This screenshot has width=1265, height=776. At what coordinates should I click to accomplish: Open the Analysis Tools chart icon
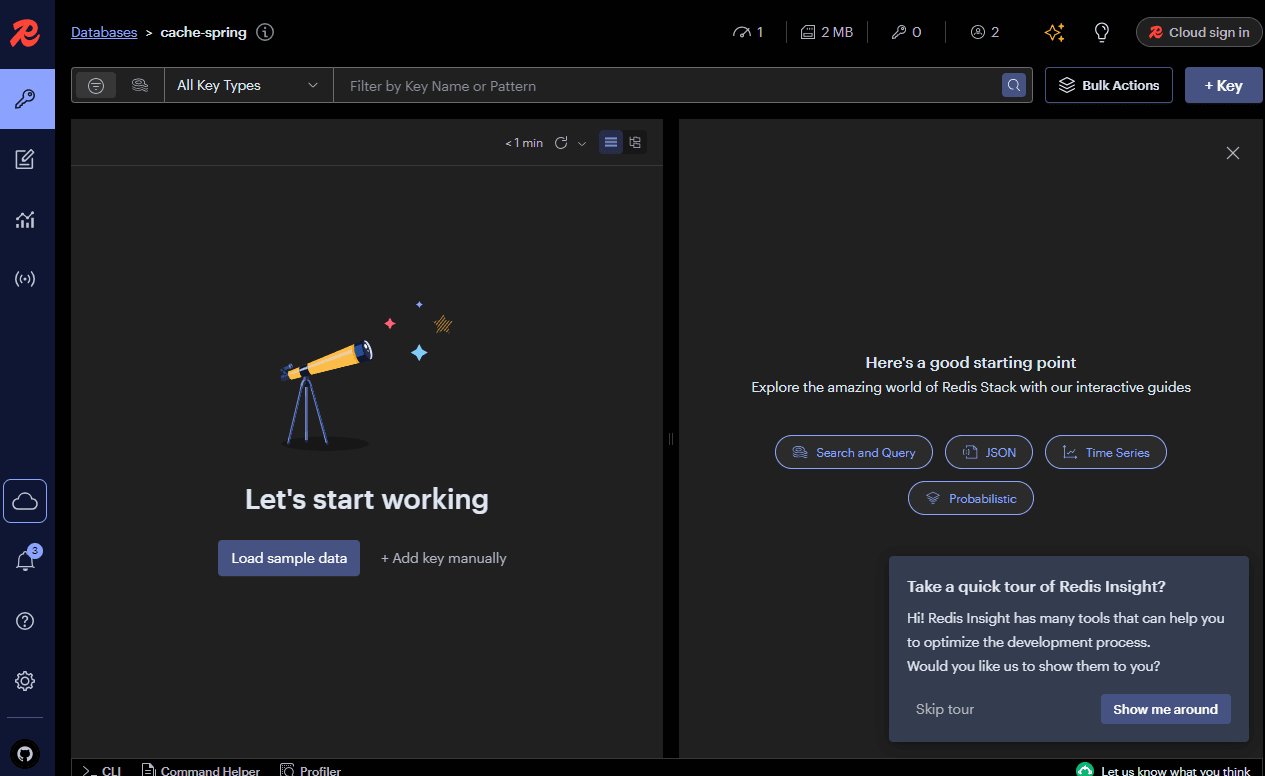click(x=25, y=219)
